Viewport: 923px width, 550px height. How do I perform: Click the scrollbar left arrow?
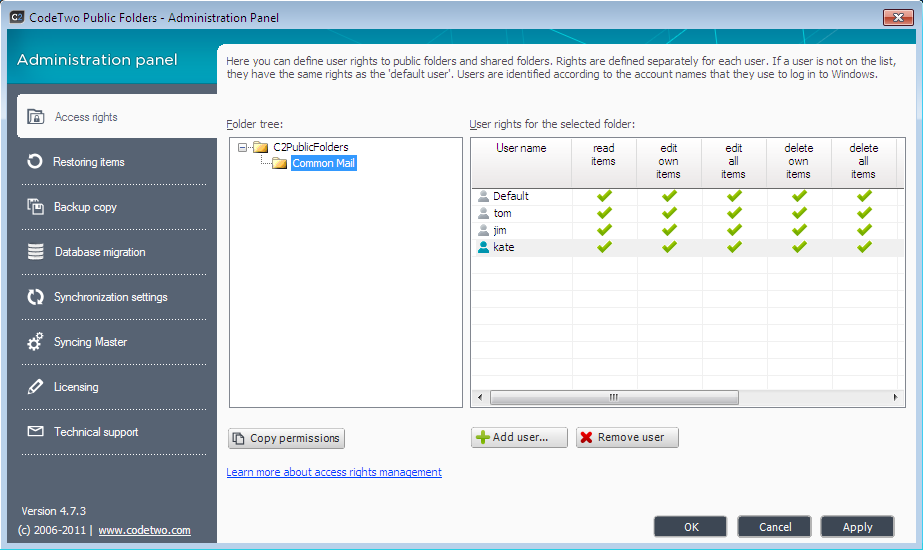[x=480, y=397]
